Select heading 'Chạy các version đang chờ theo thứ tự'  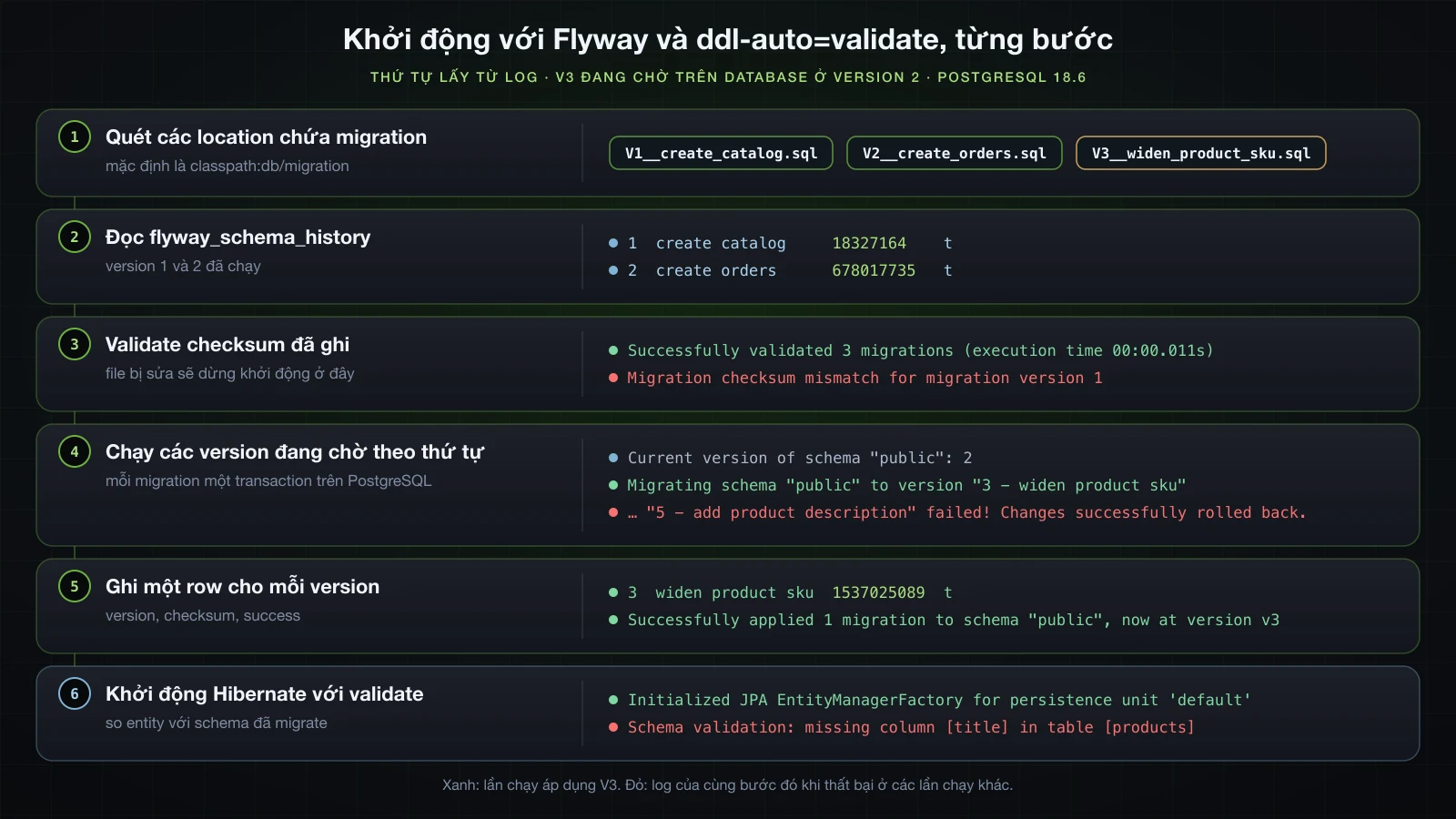pos(295,451)
